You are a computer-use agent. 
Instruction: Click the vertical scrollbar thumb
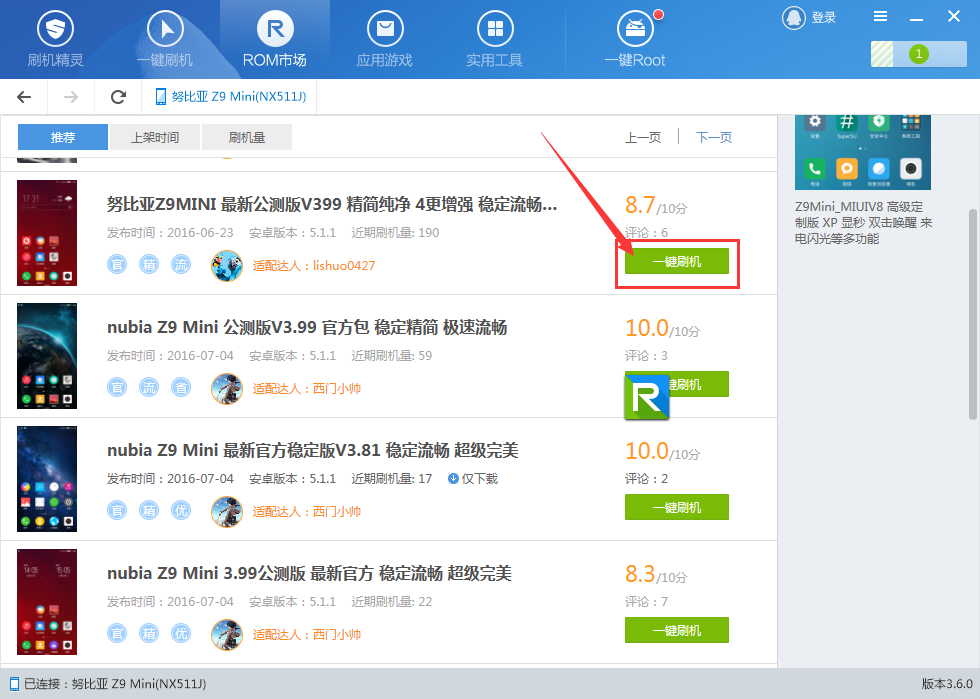coord(972,314)
